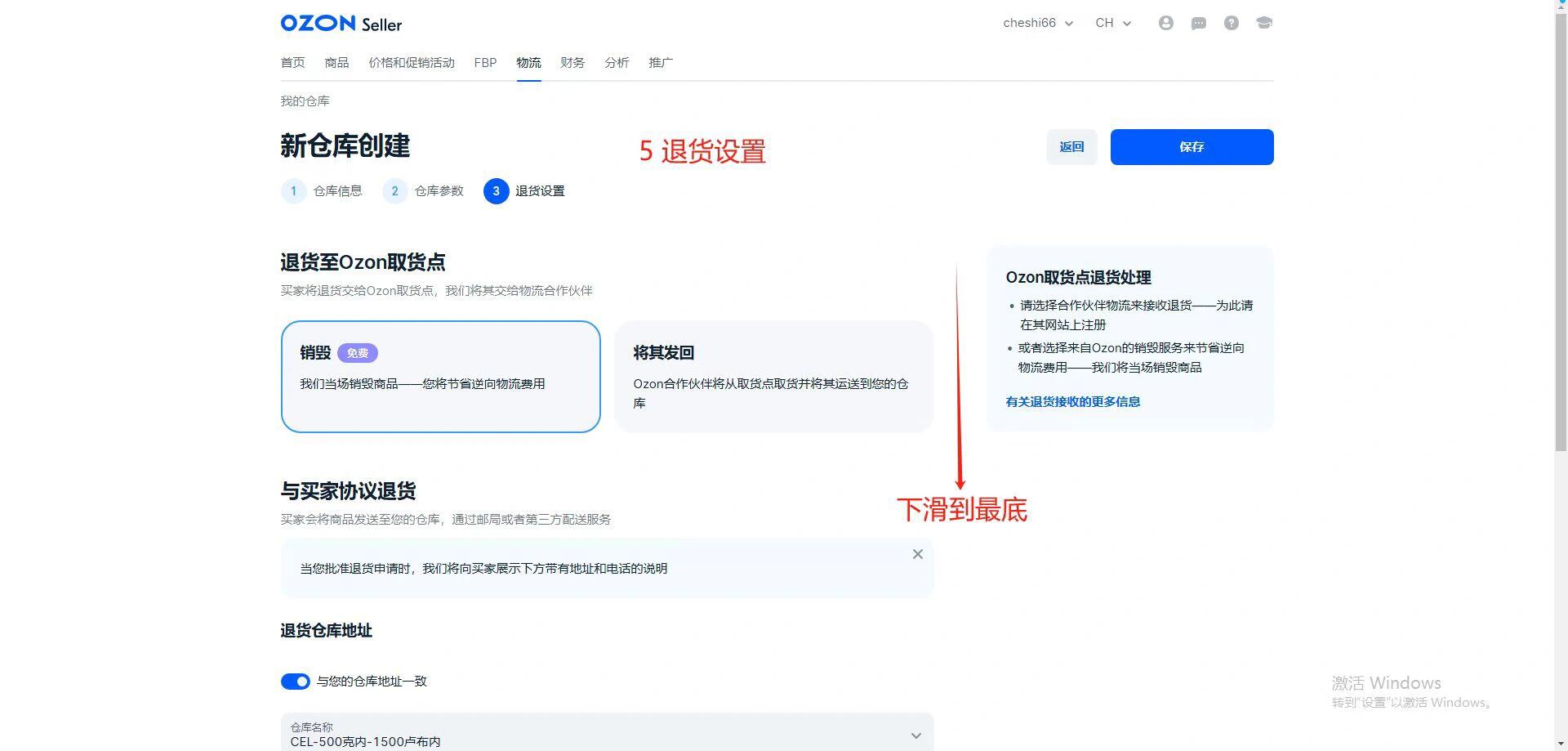Click the 退货仓库地址 heading
This screenshot has width=1568, height=751.
point(326,631)
